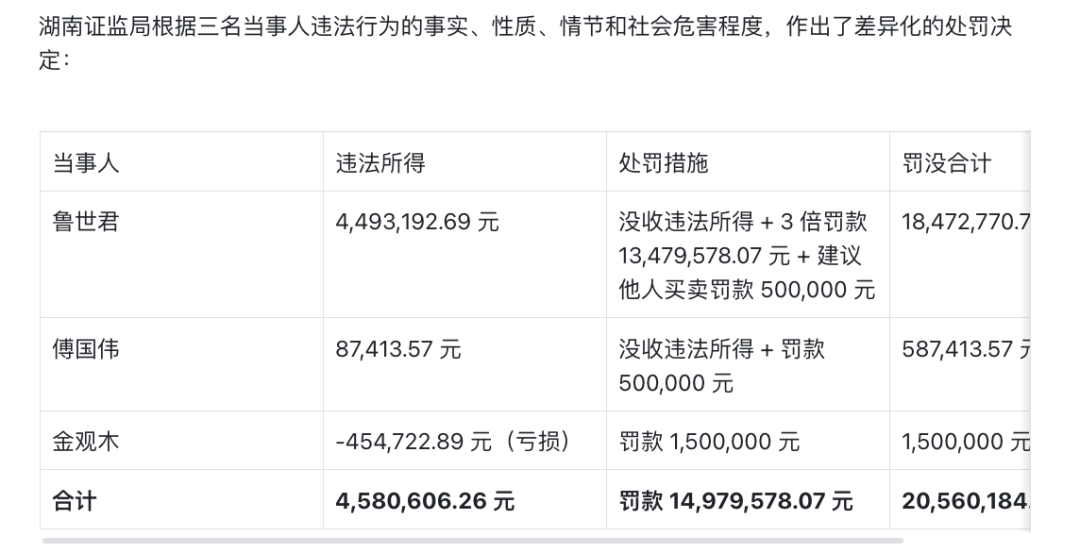Viewport: 1080px width, 553px height.
Task: Select the bold 4,580,606.26 元 cell
Action: [426, 500]
